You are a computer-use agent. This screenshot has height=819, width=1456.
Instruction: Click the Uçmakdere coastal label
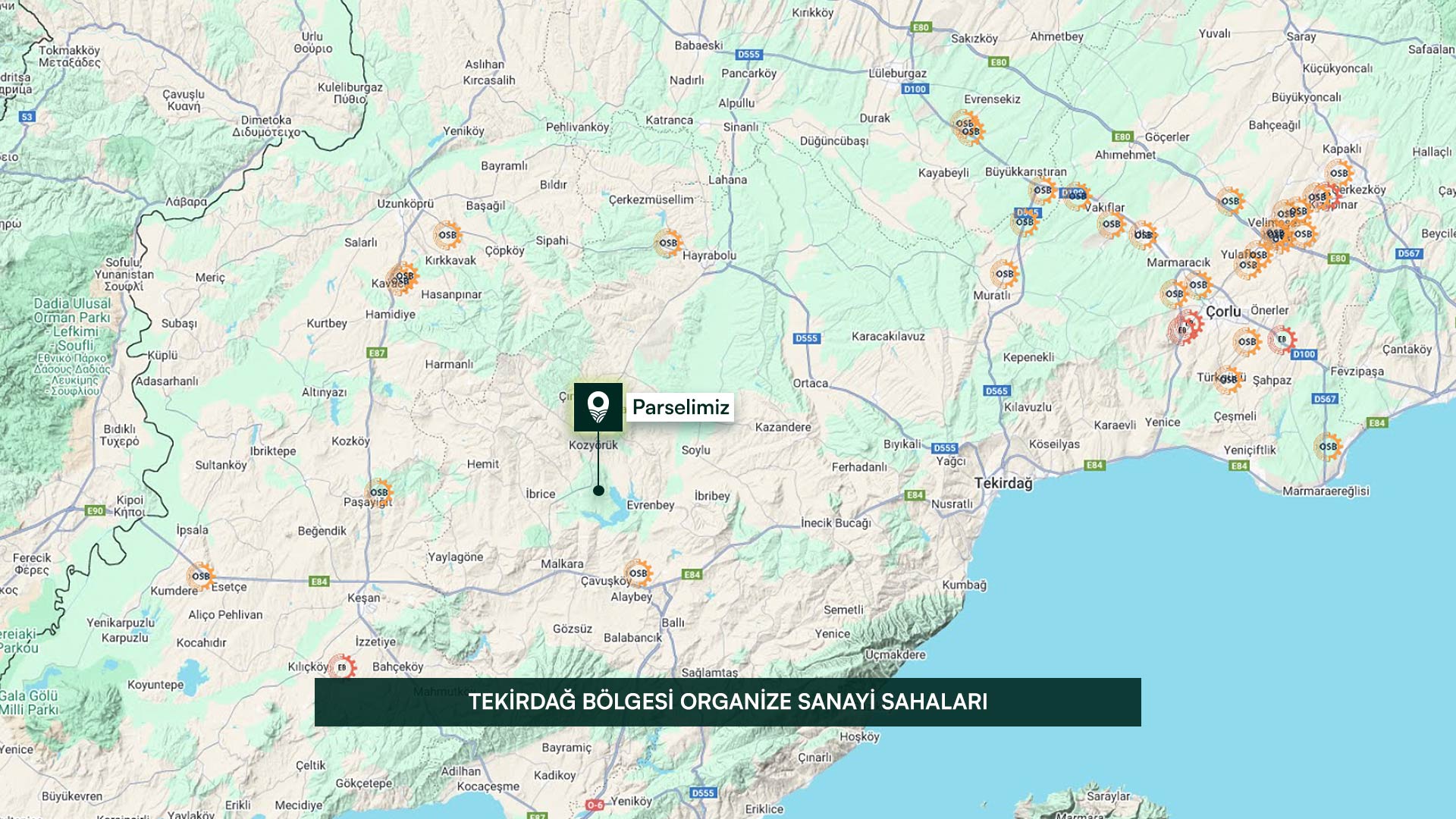(895, 654)
